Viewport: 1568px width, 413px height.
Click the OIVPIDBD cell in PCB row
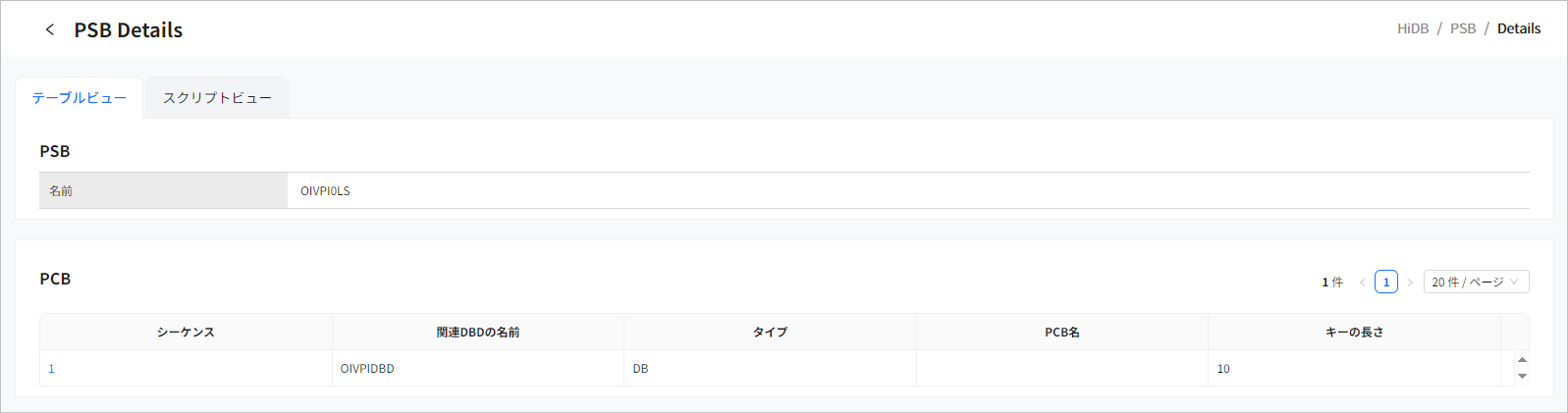[367, 369]
